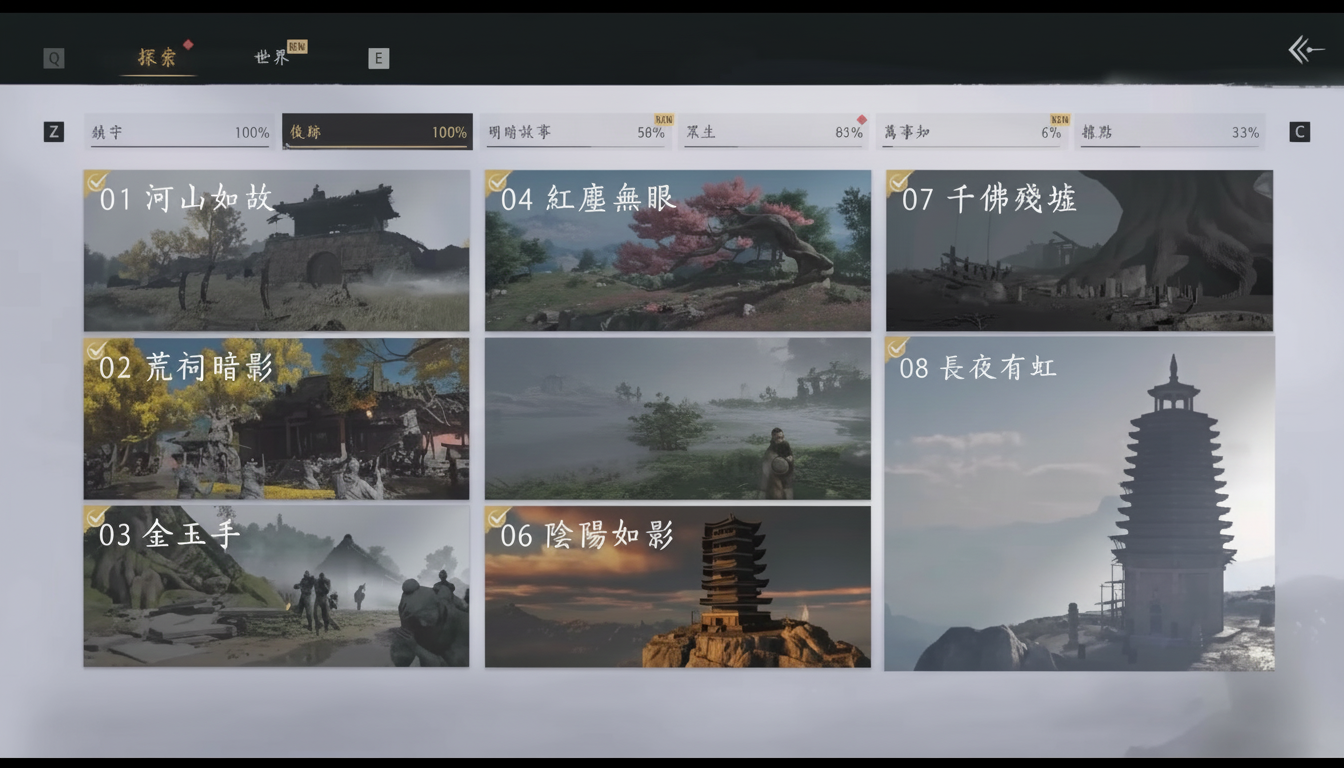The width and height of the screenshot is (1344, 768).
Task: Collapse the panel with the top-right double arrow
Action: coord(1305,48)
